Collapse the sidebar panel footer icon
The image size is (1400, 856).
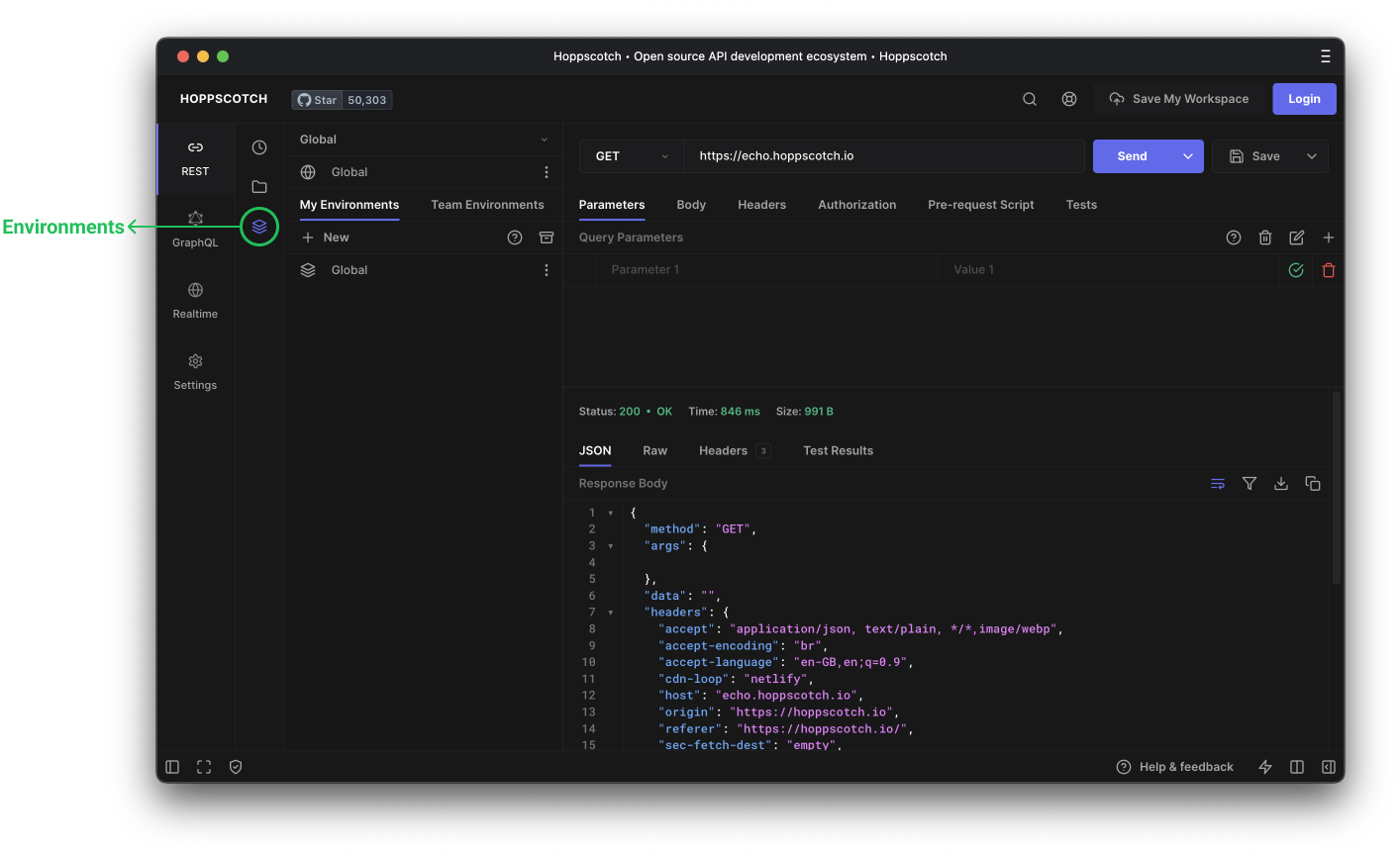(x=172, y=767)
